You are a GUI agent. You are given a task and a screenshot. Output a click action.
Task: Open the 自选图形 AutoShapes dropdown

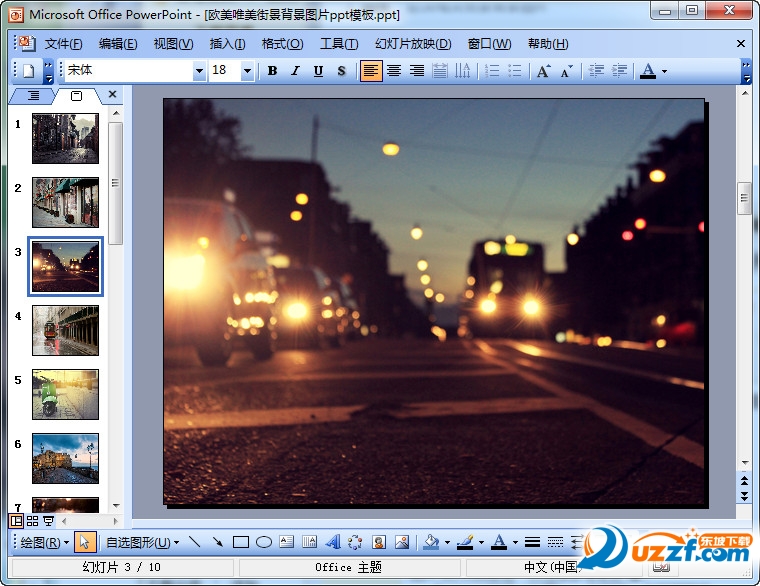click(142, 542)
